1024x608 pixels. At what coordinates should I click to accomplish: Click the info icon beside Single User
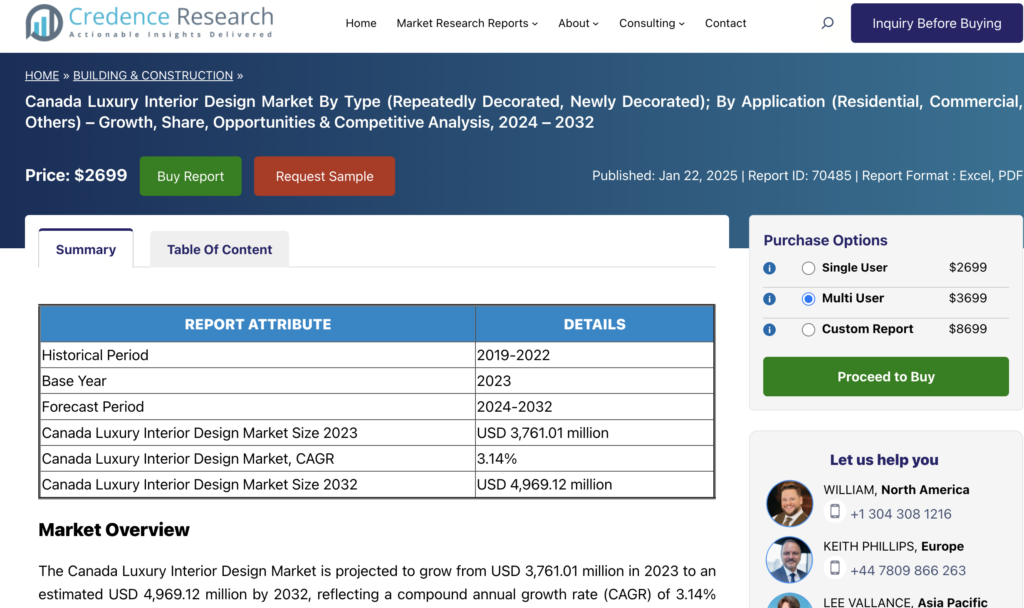coord(769,268)
